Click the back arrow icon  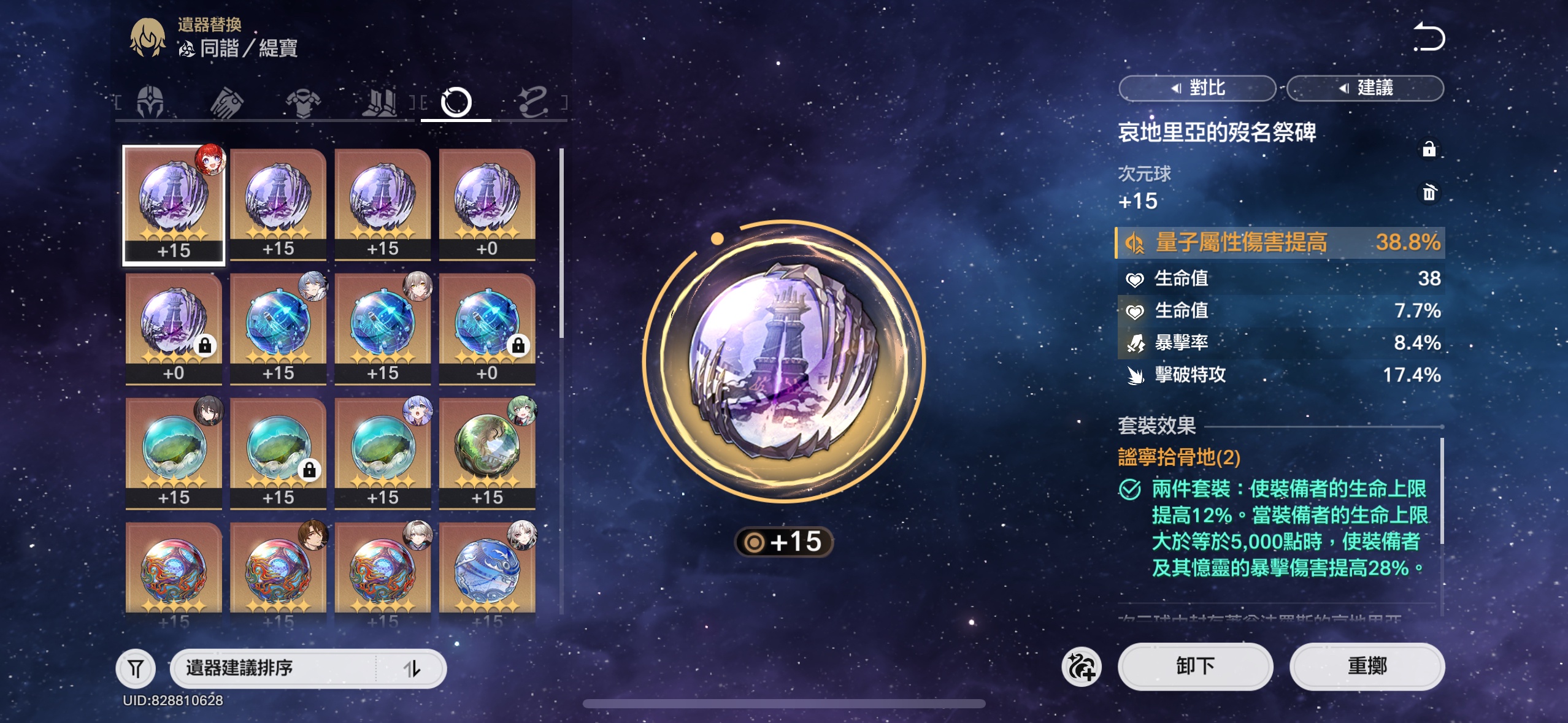pos(1429,37)
